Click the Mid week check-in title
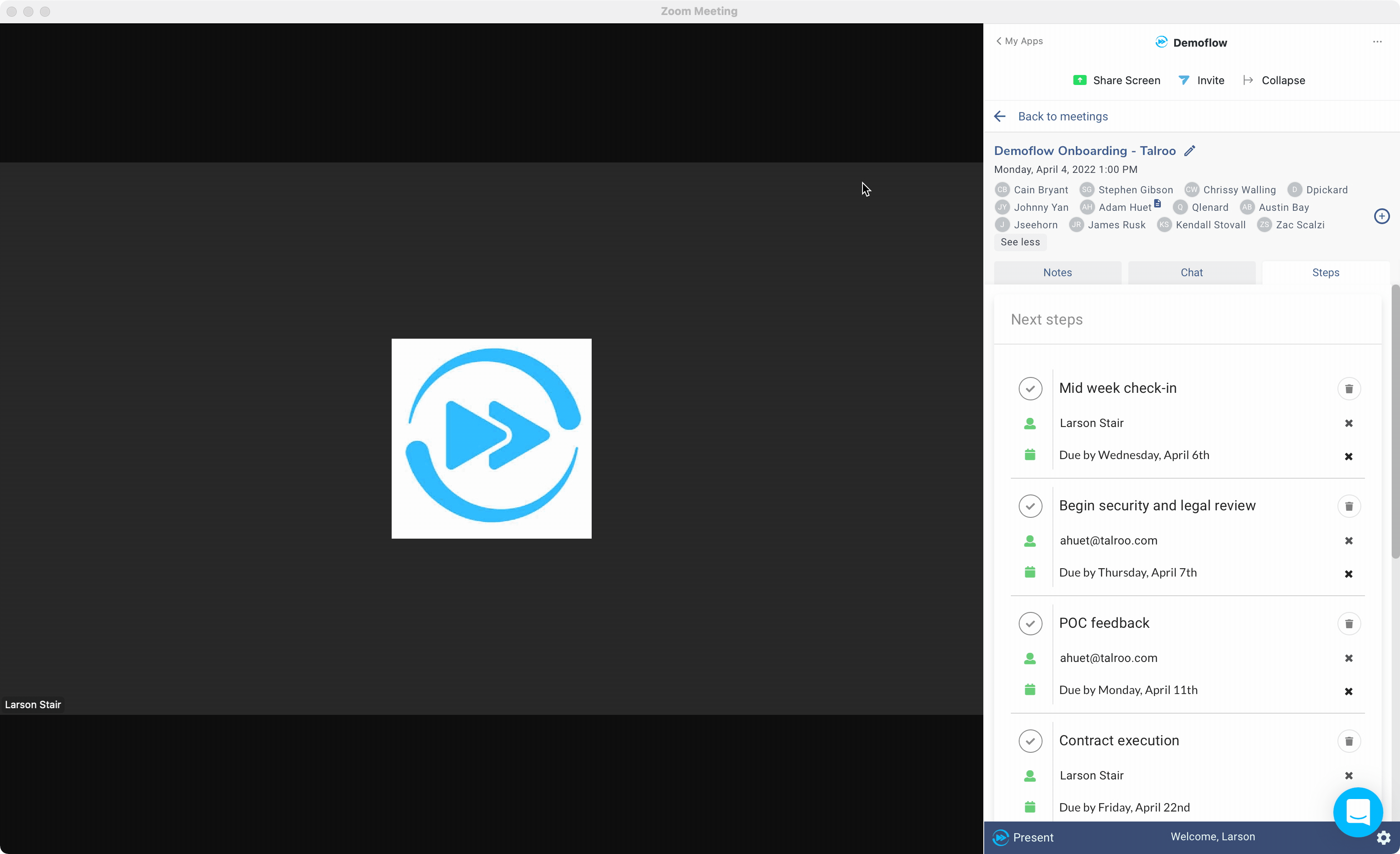The height and width of the screenshot is (854, 1400). click(x=1117, y=388)
